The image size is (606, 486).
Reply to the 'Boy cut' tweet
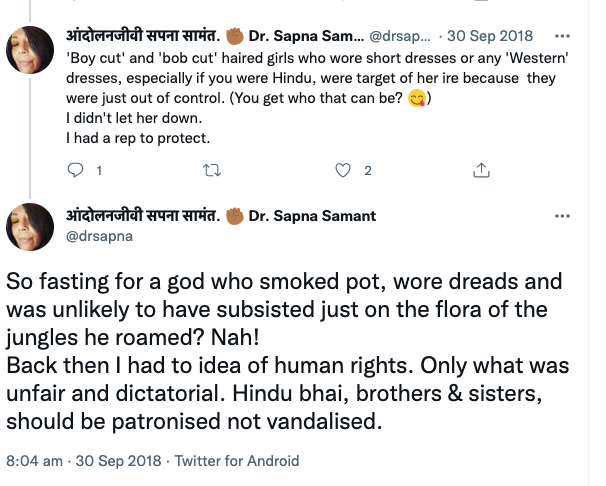click(77, 171)
